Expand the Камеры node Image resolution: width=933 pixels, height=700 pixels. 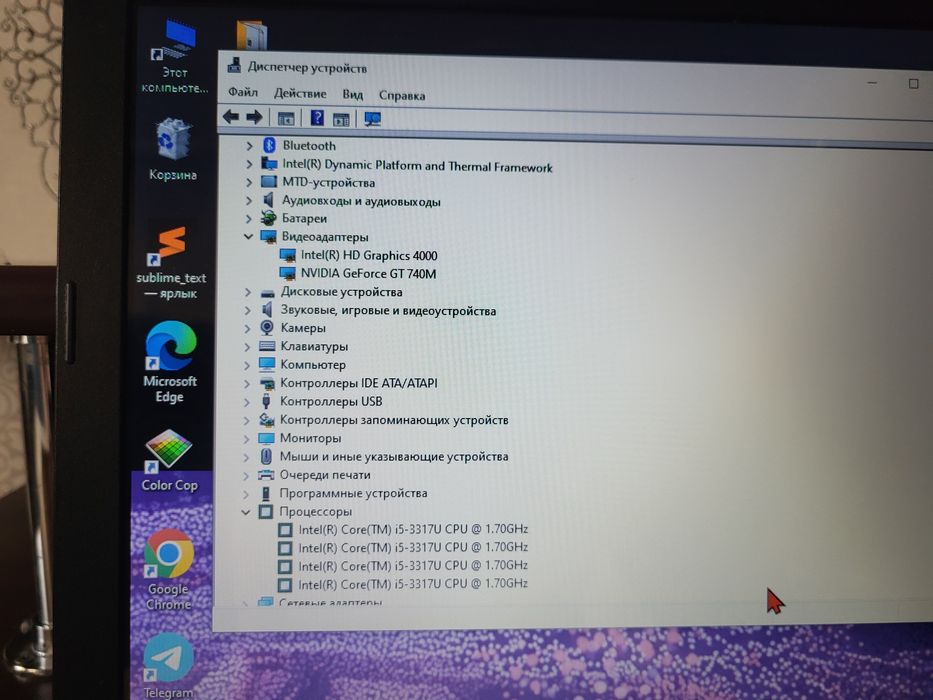[248, 328]
